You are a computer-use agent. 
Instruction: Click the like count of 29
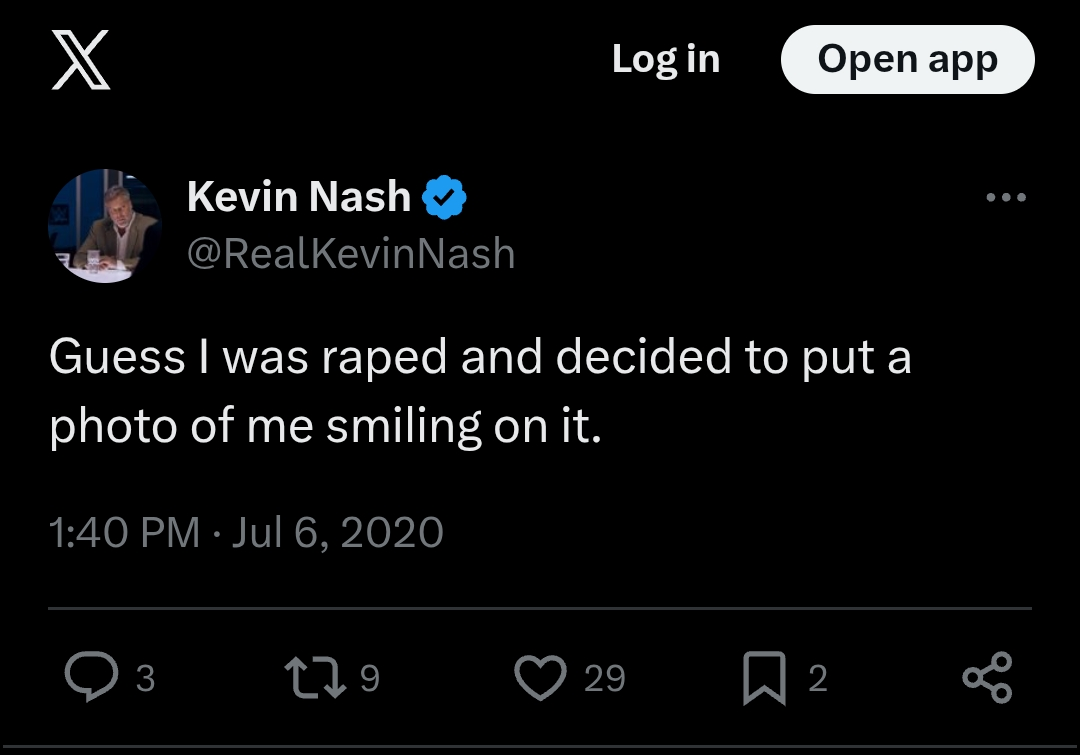tap(604, 679)
